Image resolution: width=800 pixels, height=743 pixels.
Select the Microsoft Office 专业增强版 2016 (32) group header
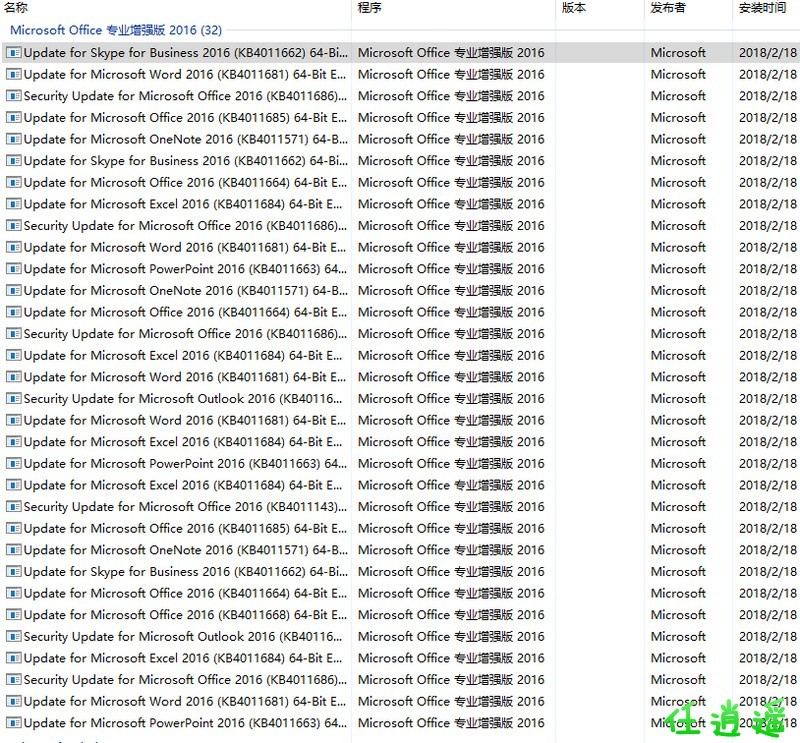coord(116,30)
